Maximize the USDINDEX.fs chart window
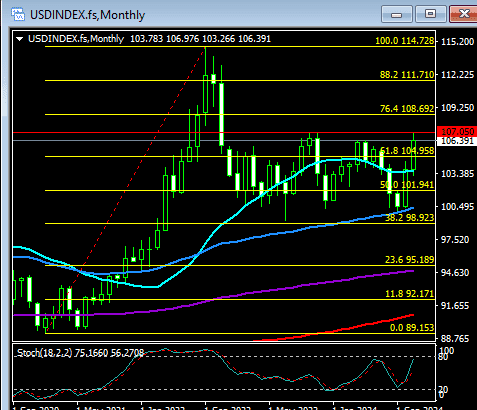 coord(430,14)
